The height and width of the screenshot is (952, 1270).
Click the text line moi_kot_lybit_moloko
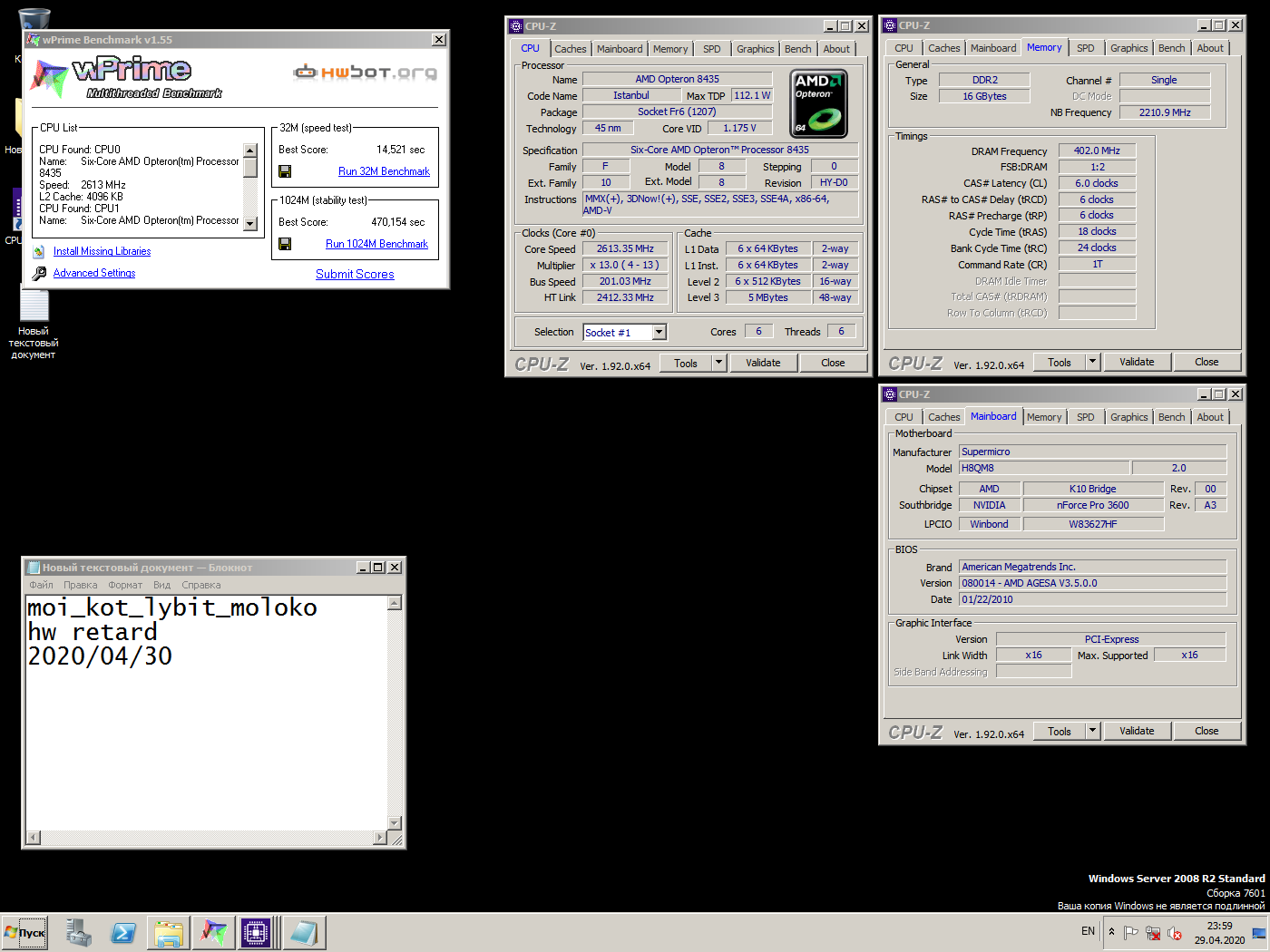[x=172, y=607]
